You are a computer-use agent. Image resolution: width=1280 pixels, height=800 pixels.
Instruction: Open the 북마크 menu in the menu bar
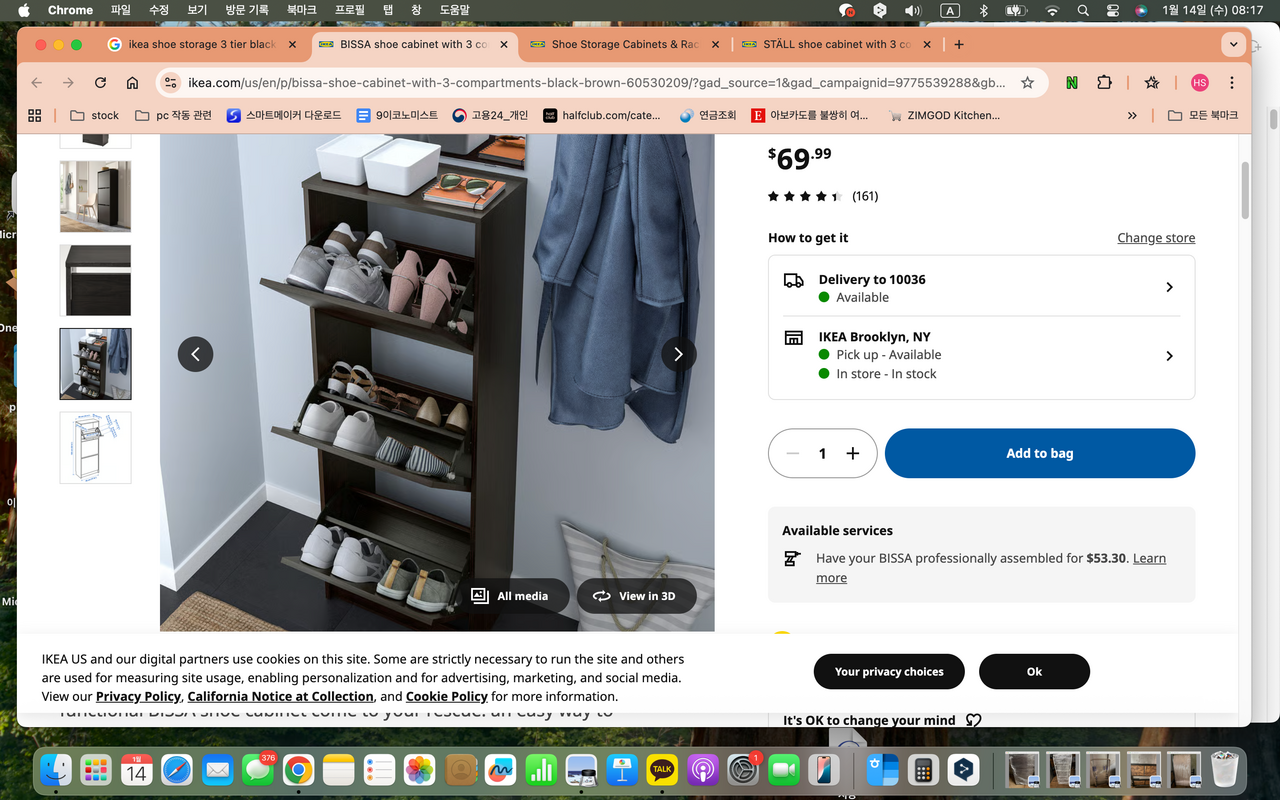tap(301, 10)
